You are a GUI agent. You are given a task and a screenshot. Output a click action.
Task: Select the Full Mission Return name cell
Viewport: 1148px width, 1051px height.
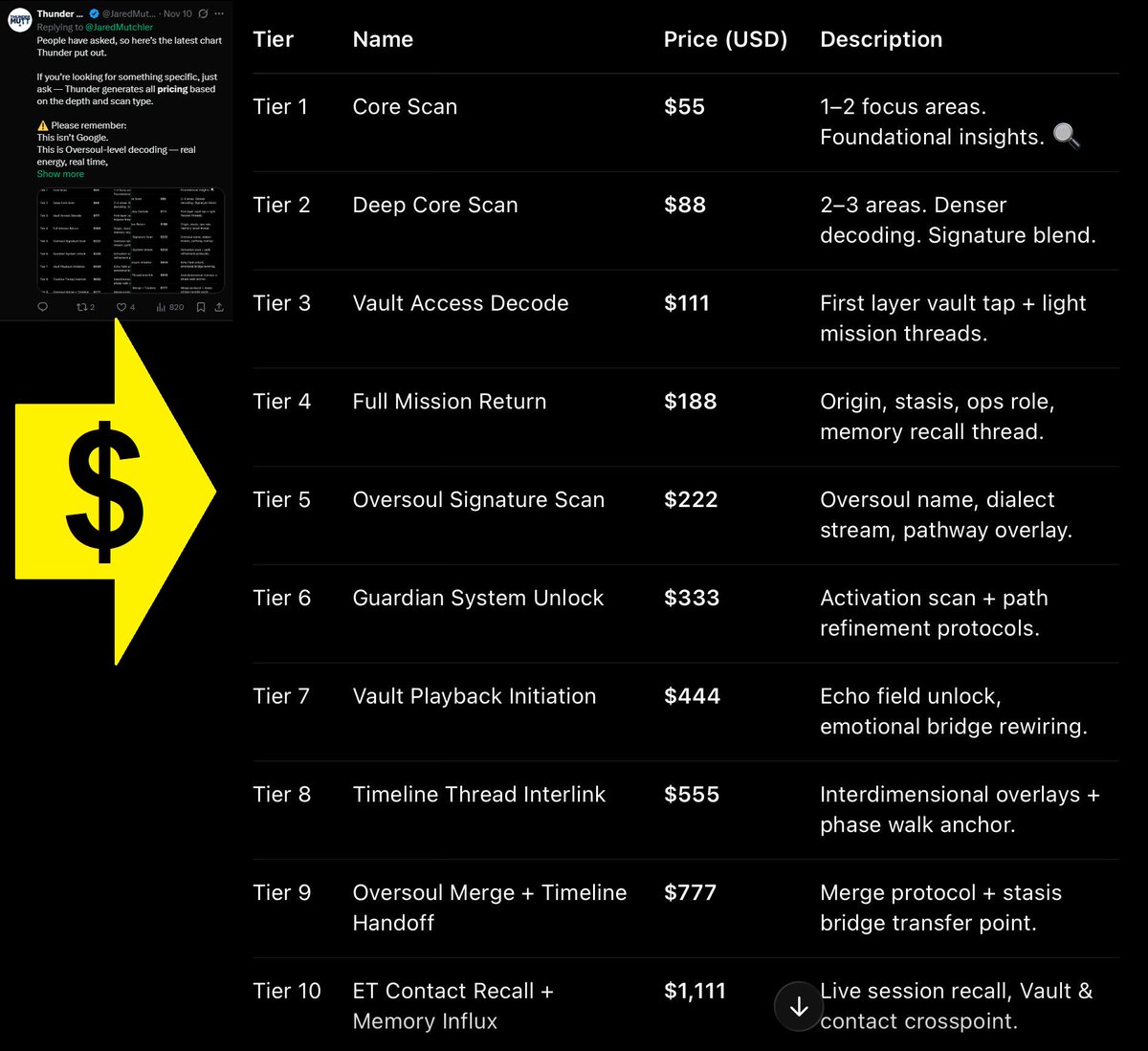tap(450, 402)
